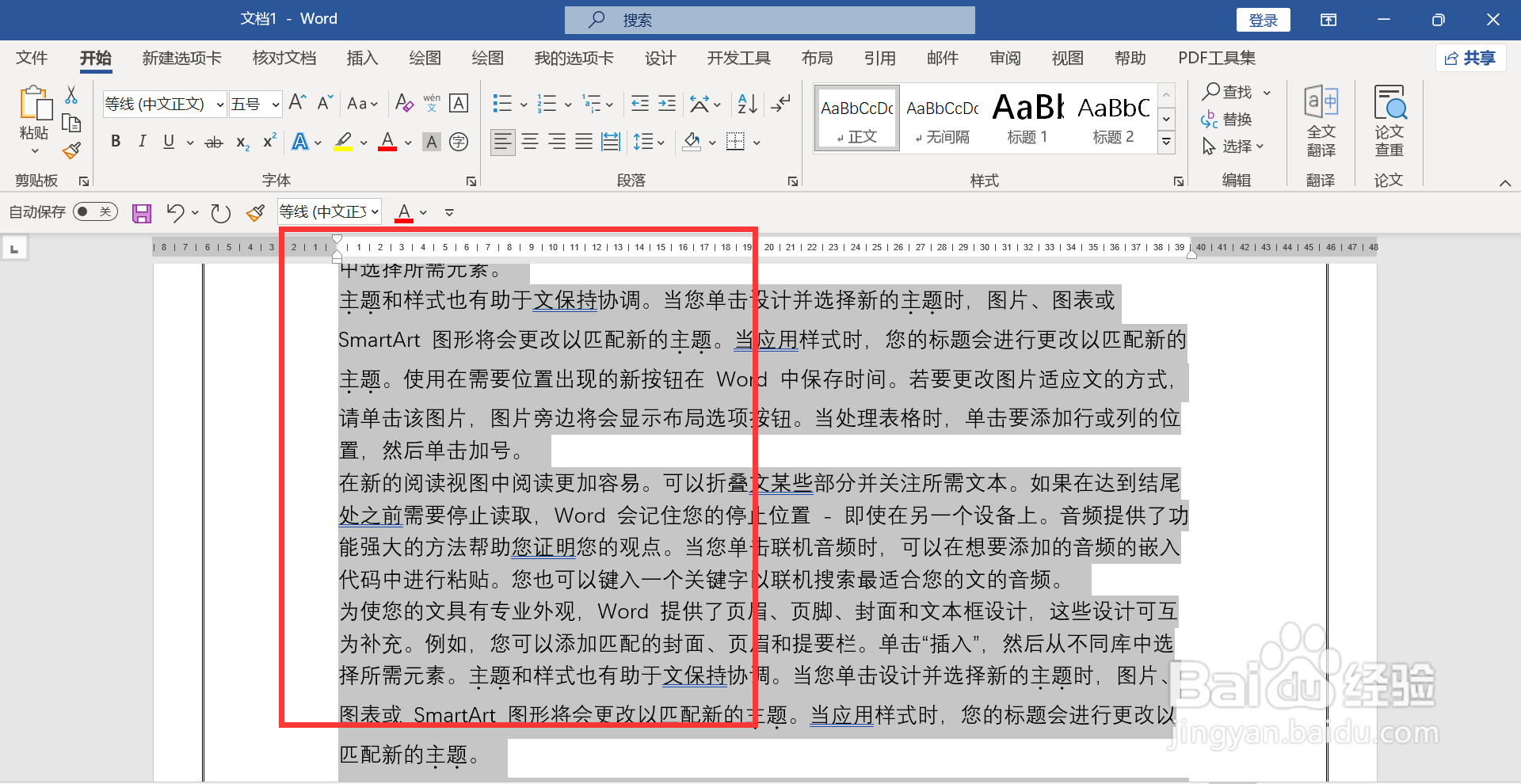This screenshot has height=784, width=1521.
Task: Expand the numbered list options
Action: (568, 104)
